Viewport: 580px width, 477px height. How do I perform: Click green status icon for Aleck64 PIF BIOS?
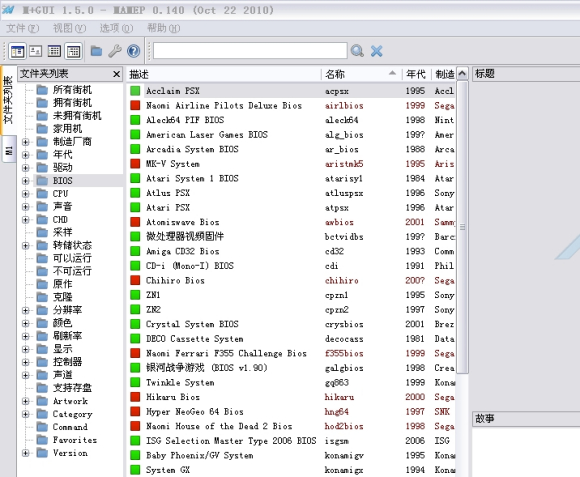(135, 120)
